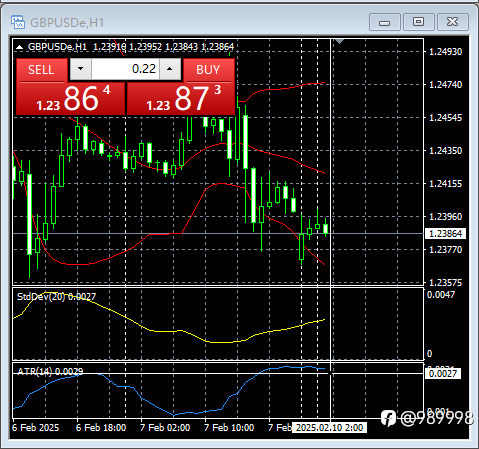This screenshot has height=449, width=479.
Task: Click the 1.24545 price scale value
Action: 445,118
